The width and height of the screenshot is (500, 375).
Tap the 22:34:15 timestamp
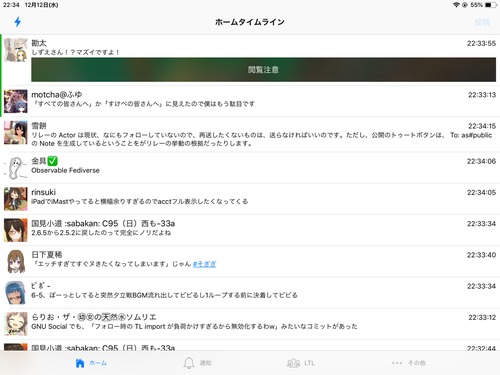pyautogui.click(x=482, y=126)
